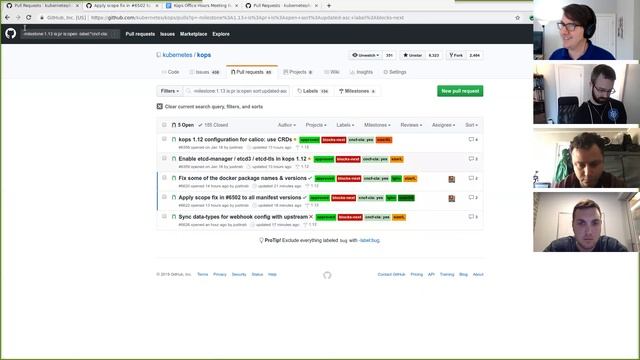Expand the Projects filter dropdown

[x=316, y=125]
